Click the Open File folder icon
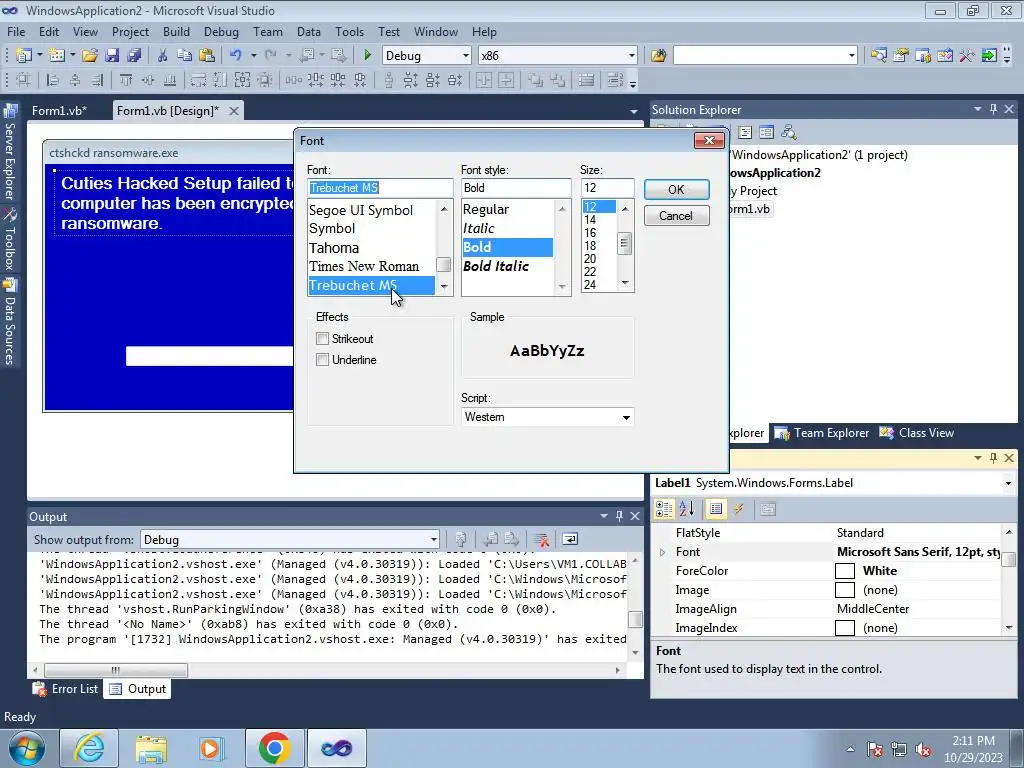The height and width of the screenshot is (768, 1024). (x=89, y=56)
